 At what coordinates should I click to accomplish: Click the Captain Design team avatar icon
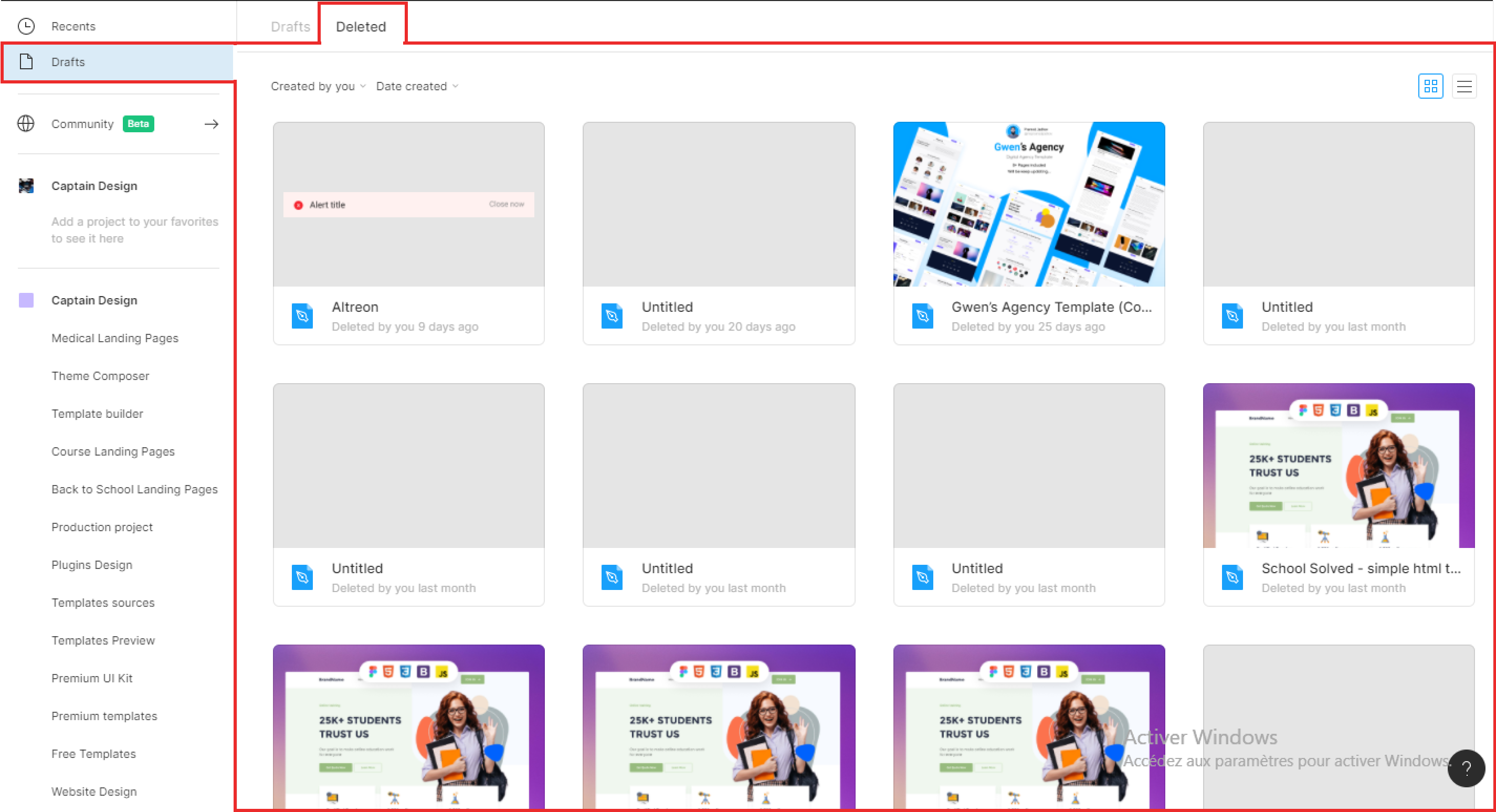[26, 186]
